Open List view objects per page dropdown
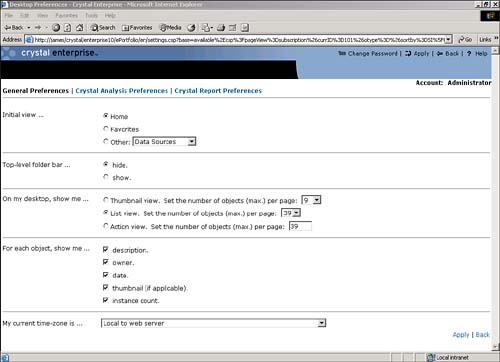500x362 pixels. [x=291, y=213]
